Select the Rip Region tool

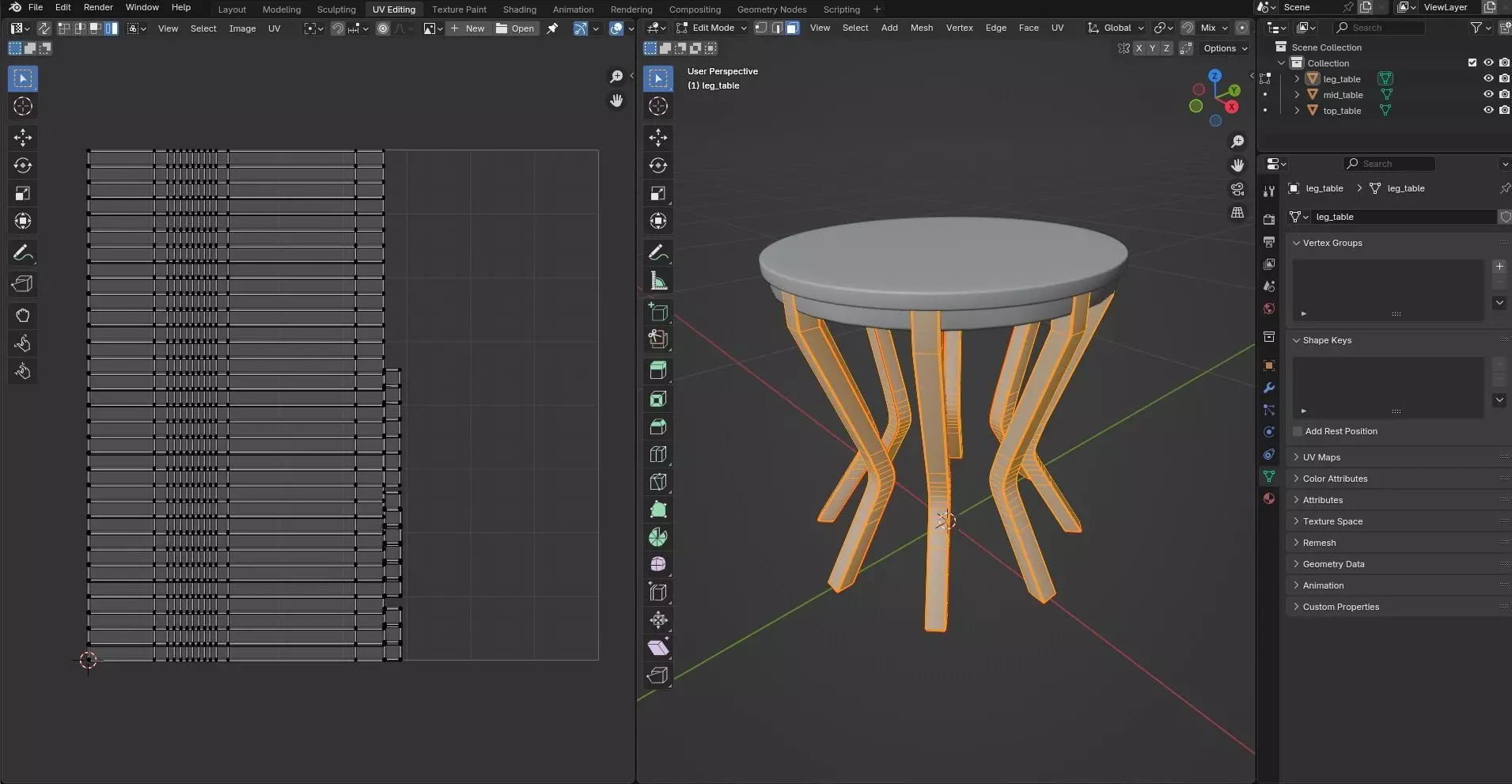pos(658,675)
